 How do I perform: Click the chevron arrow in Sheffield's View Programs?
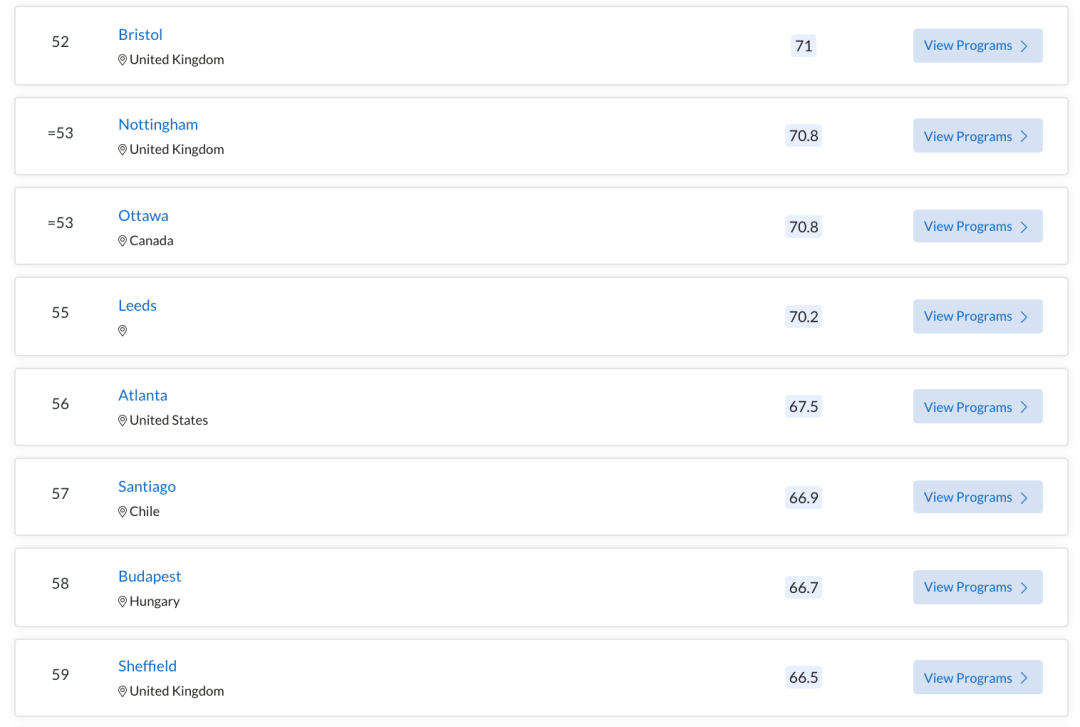(1024, 678)
